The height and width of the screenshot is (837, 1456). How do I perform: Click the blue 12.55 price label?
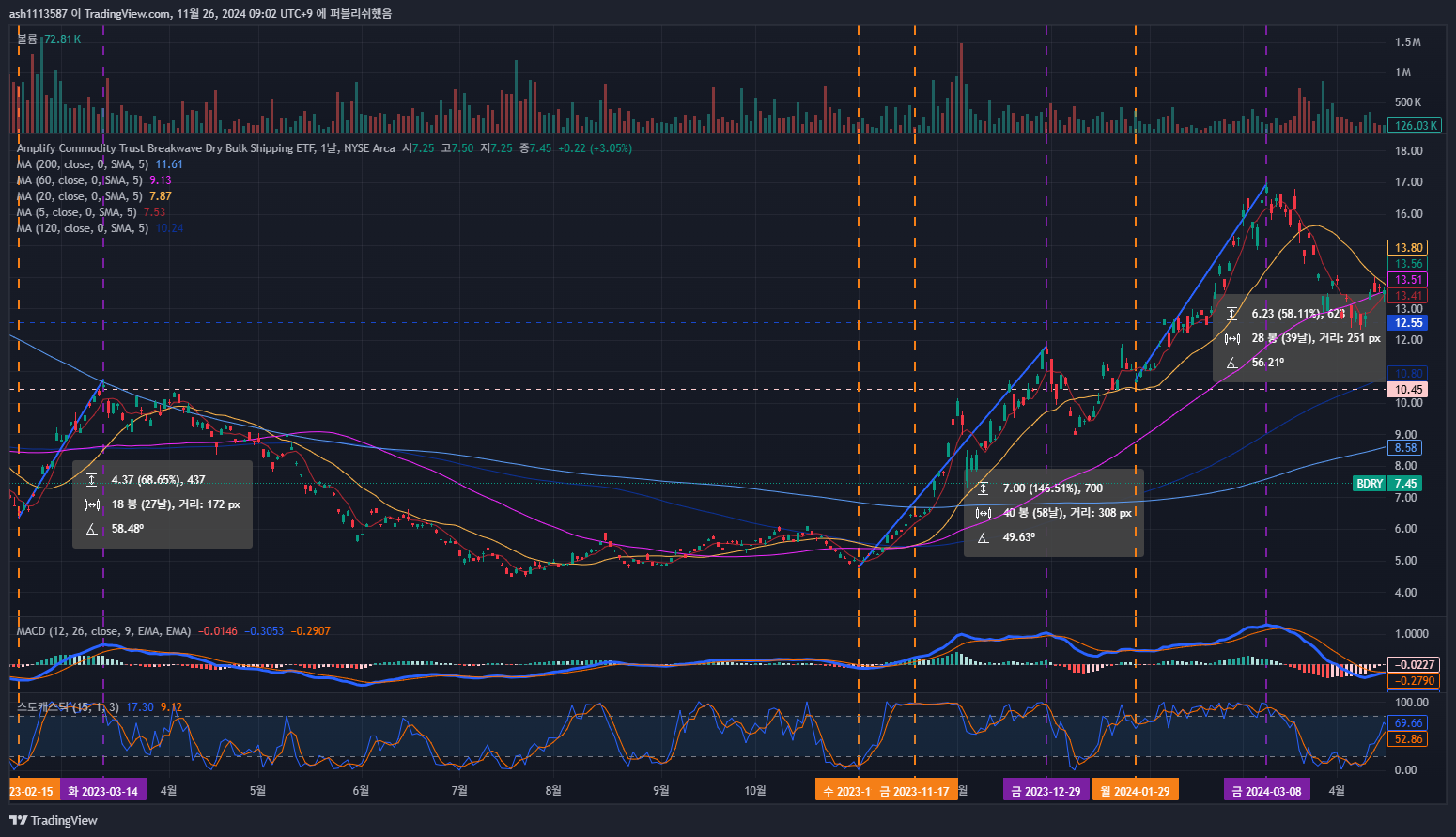coord(1407,322)
